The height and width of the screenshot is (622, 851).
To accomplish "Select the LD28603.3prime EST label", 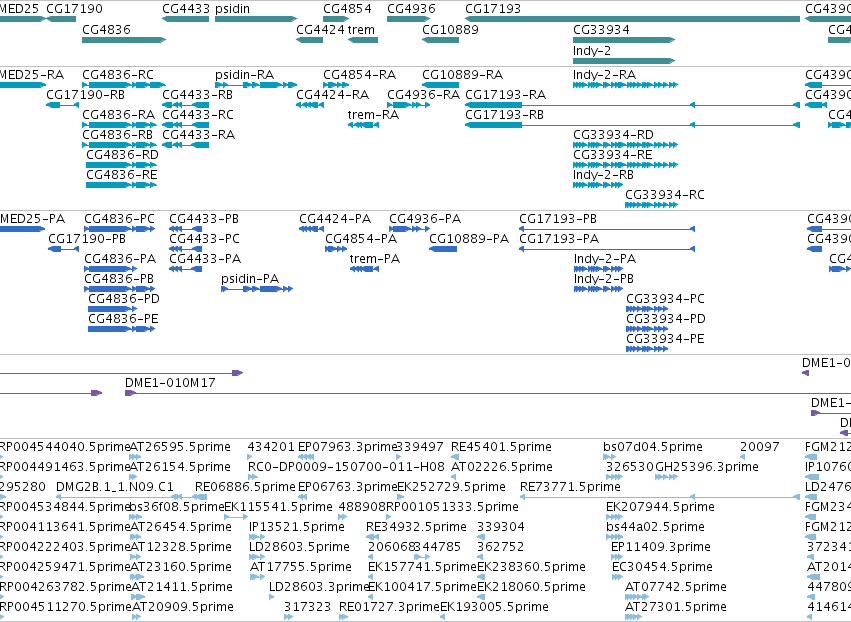I will click(320, 587).
